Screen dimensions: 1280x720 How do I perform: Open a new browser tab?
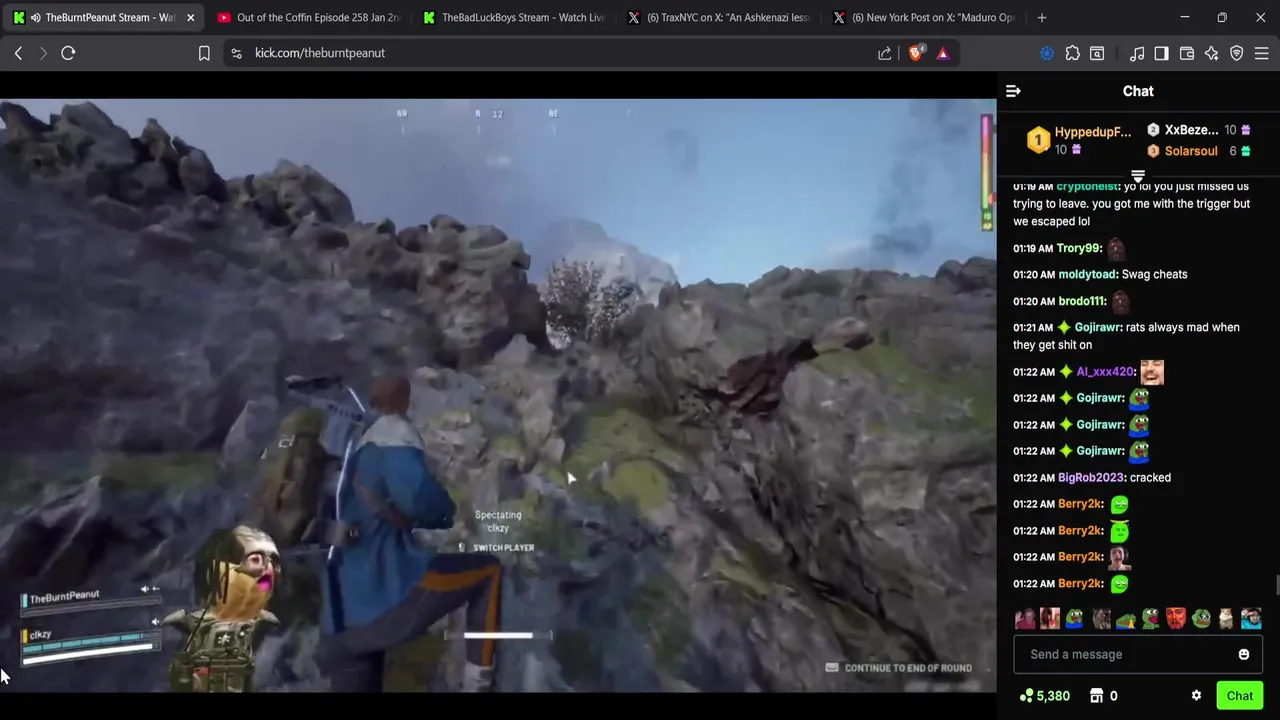[x=1042, y=18]
